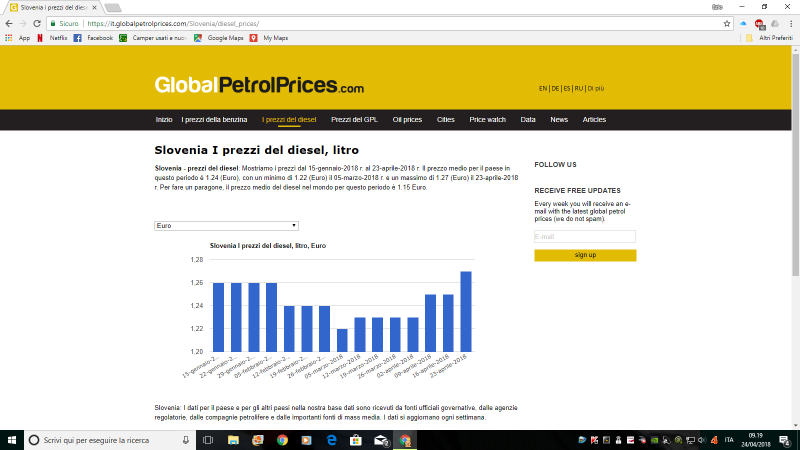Click the blue cloud extension icon
The width and height of the screenshot is (800, 450).
click(743, 23)
